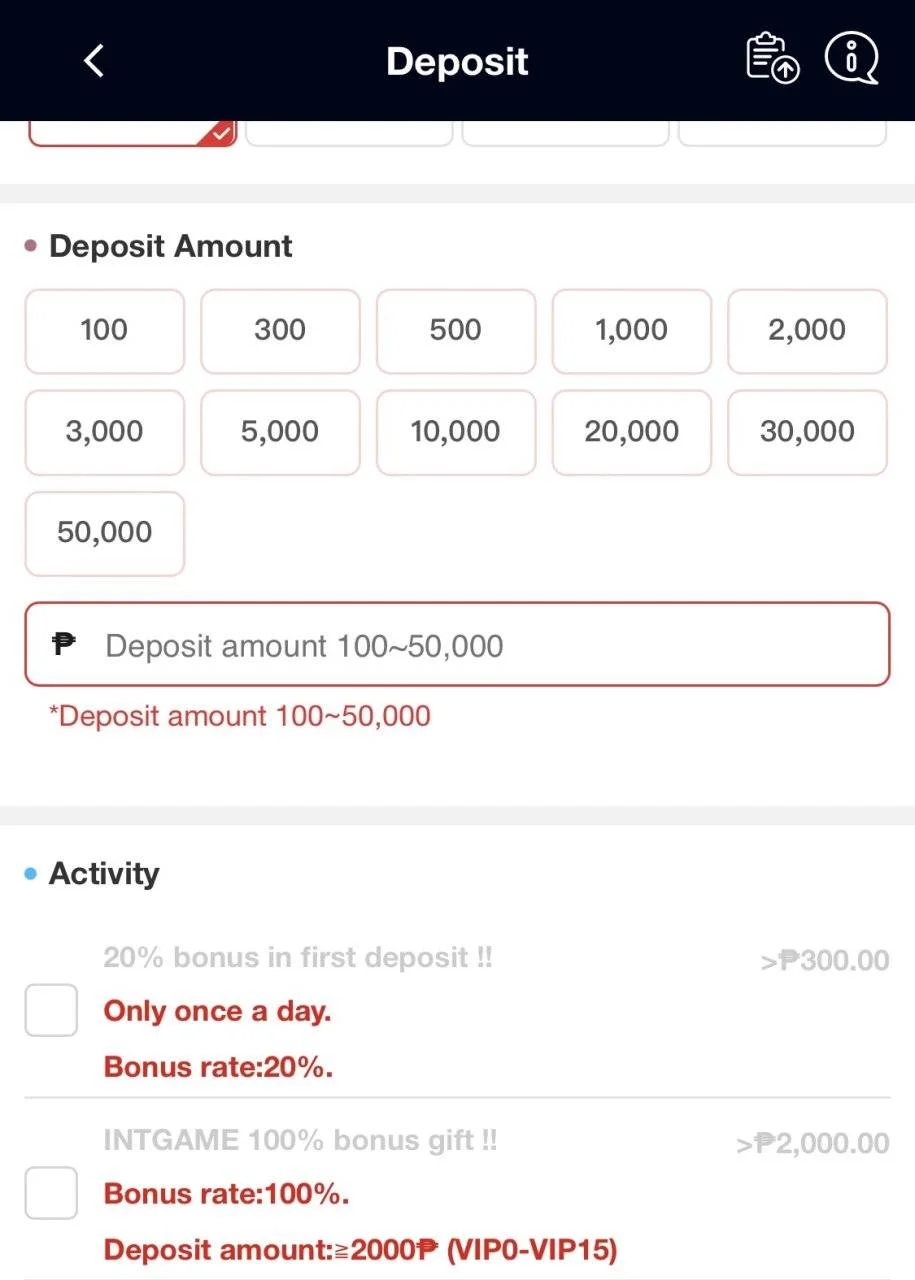Viewport: 915px width, 1280px height.
Task: Select the currently checked payment method card
Action: pyautogui.click(x=132, y=134)
